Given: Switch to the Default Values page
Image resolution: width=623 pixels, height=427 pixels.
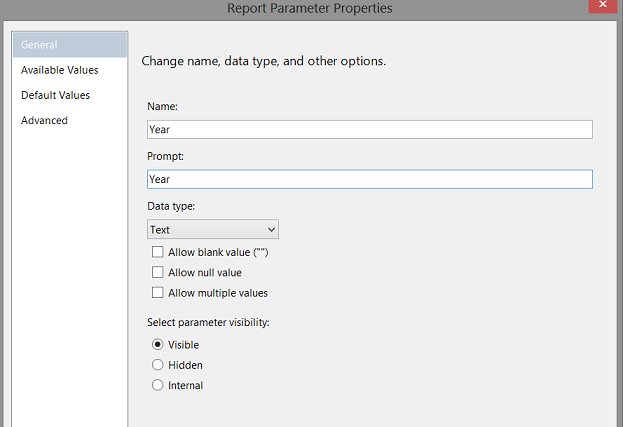Looking at the screenshot, I should click(x=55, y=95).
